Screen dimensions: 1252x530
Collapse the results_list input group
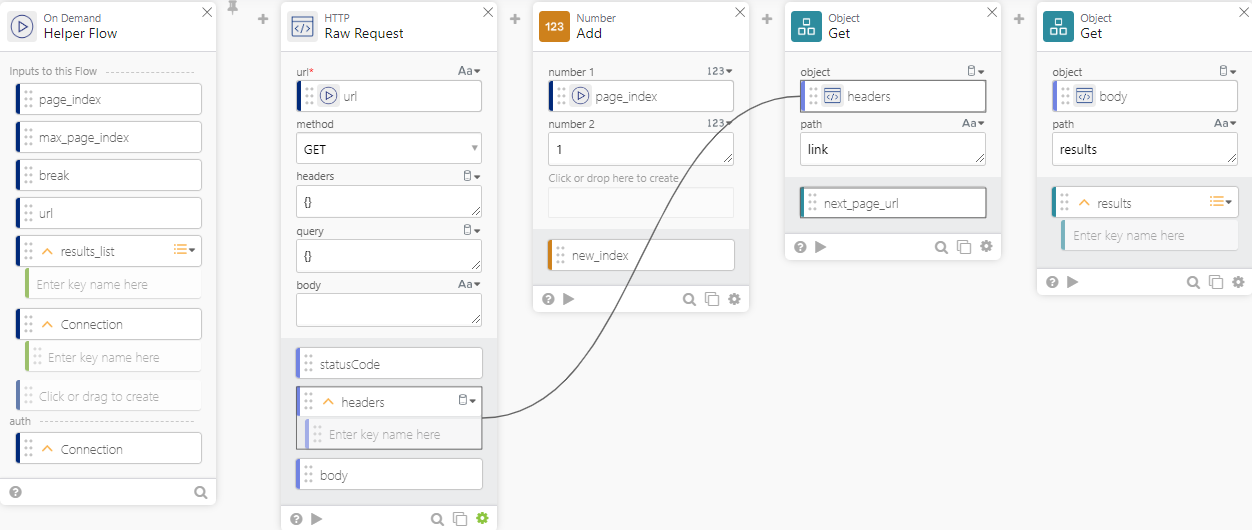(x=46, y=251)
